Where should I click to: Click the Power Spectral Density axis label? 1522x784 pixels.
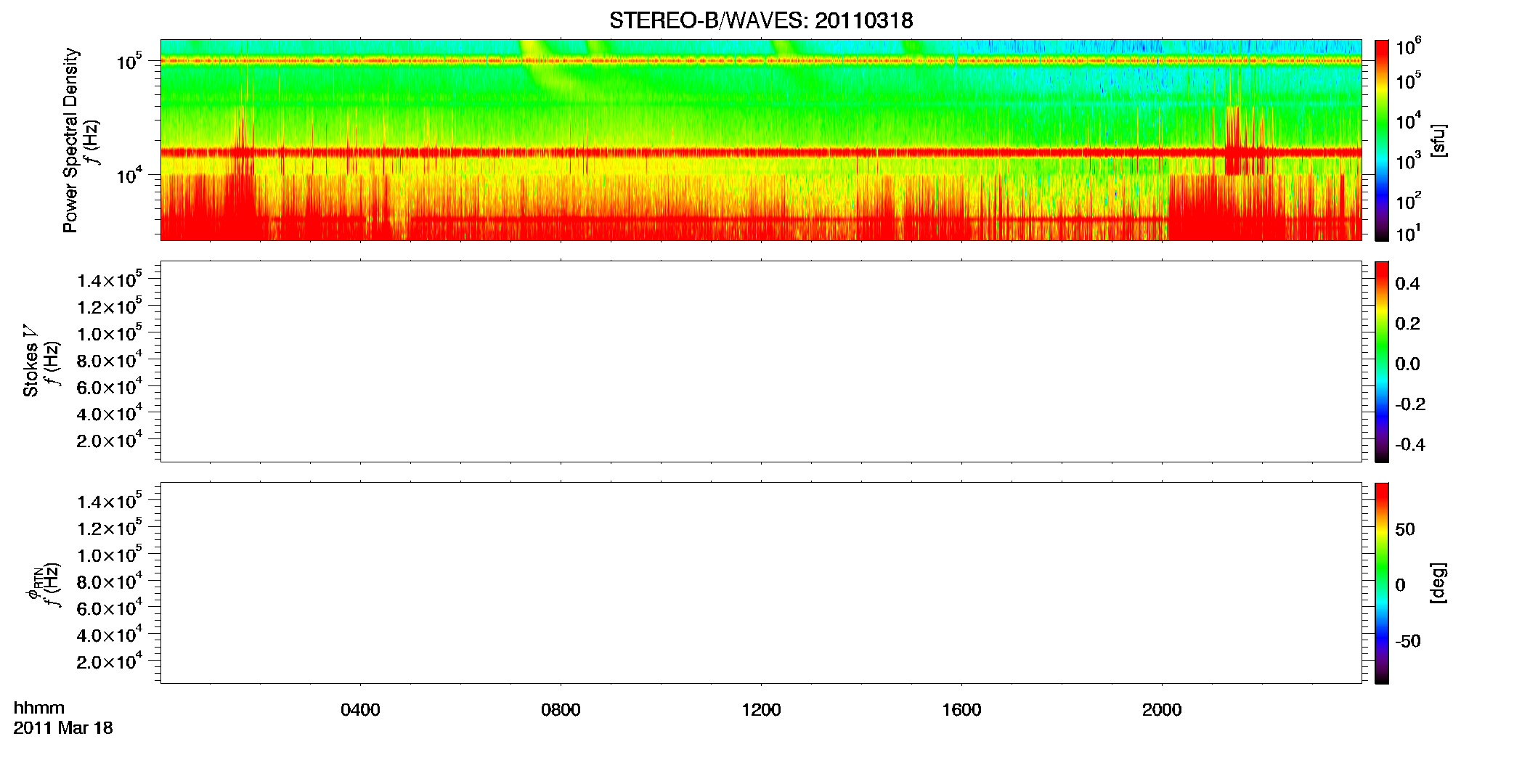tap(70, 140)
